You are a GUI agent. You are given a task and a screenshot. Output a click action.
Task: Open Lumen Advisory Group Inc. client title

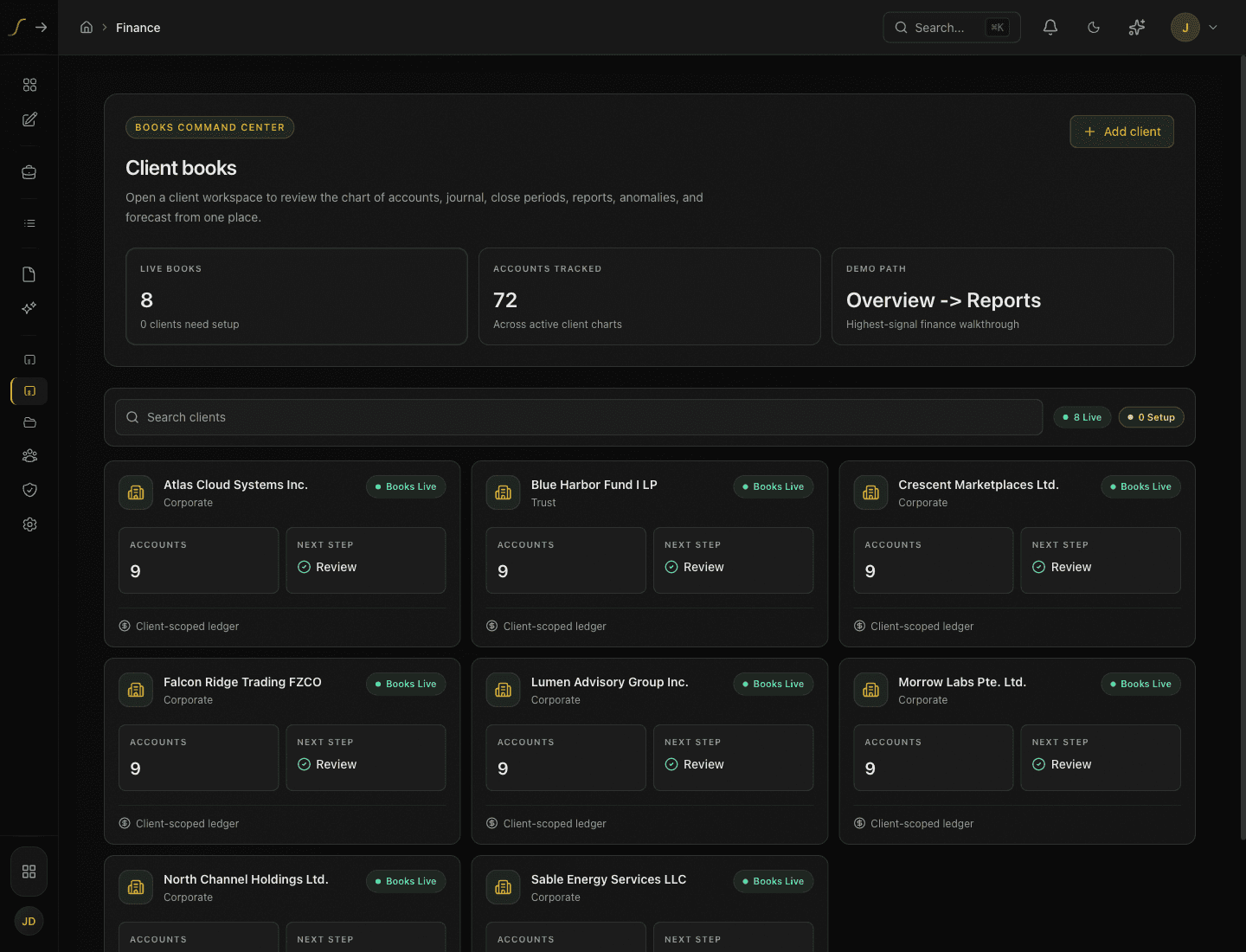coord(610,682)
